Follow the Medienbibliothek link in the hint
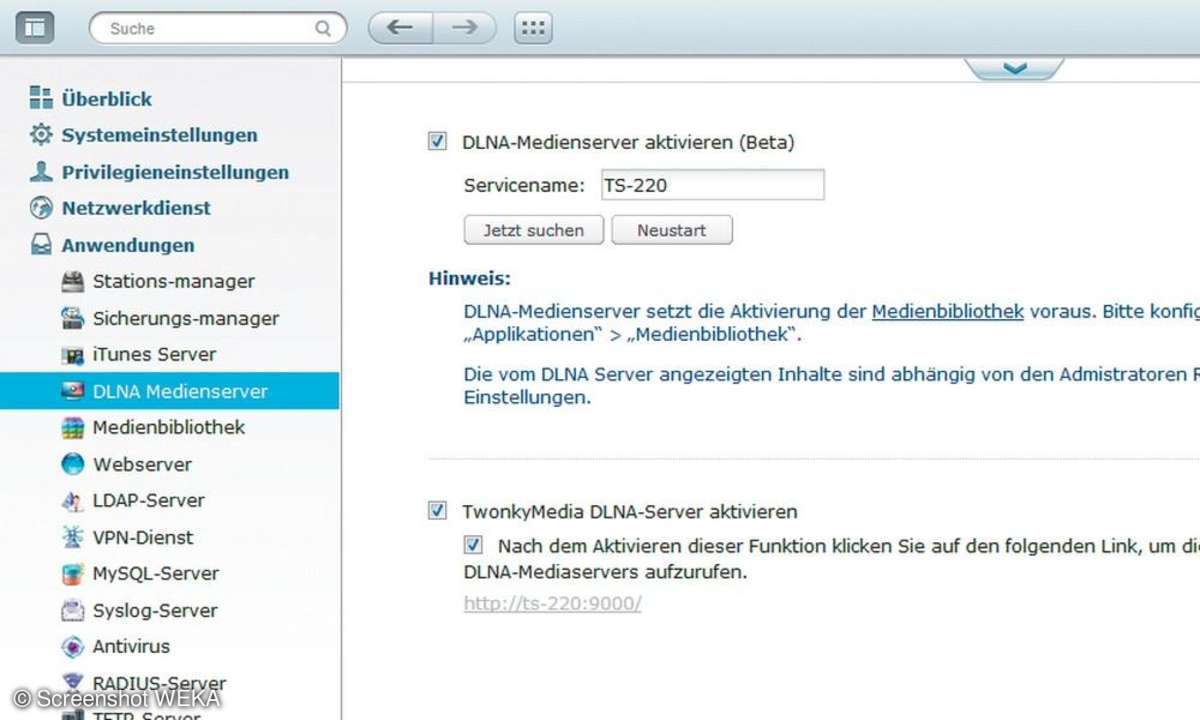Image resolution: width=1200 pixels, height=720 pixels. pyautogui.click(x=948, y=311)
